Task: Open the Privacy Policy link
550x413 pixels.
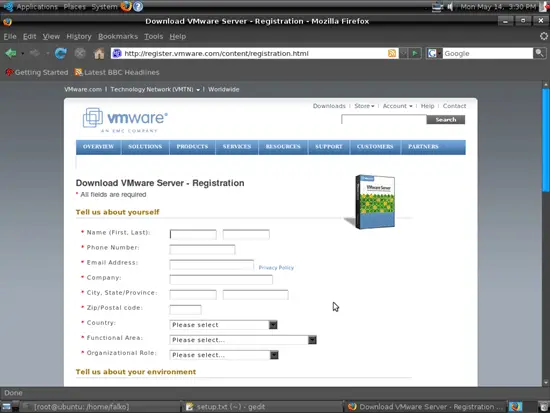Action: click(276, 268)
